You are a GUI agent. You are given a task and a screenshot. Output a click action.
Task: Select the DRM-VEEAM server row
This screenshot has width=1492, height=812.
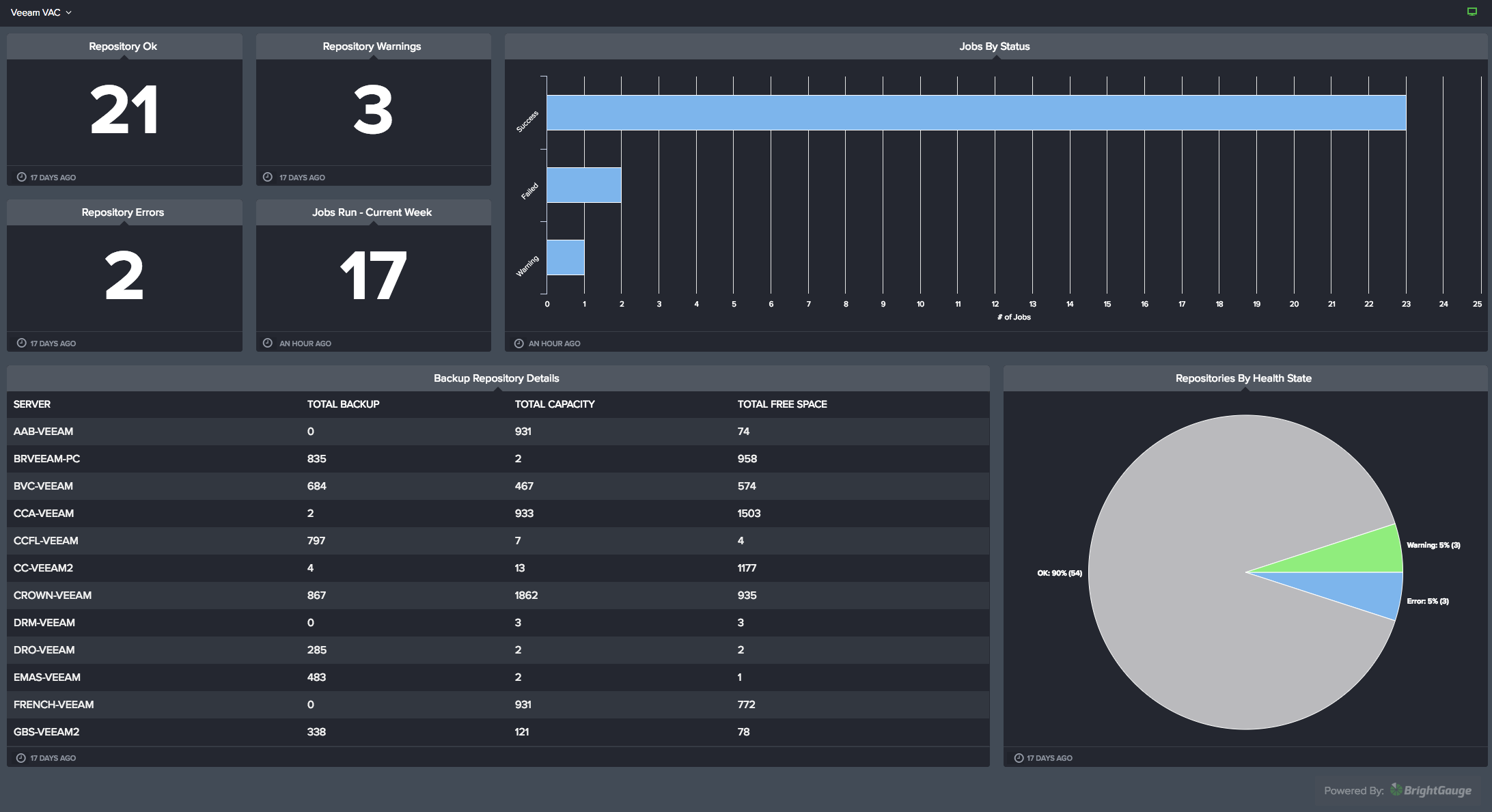pos(498,623)
